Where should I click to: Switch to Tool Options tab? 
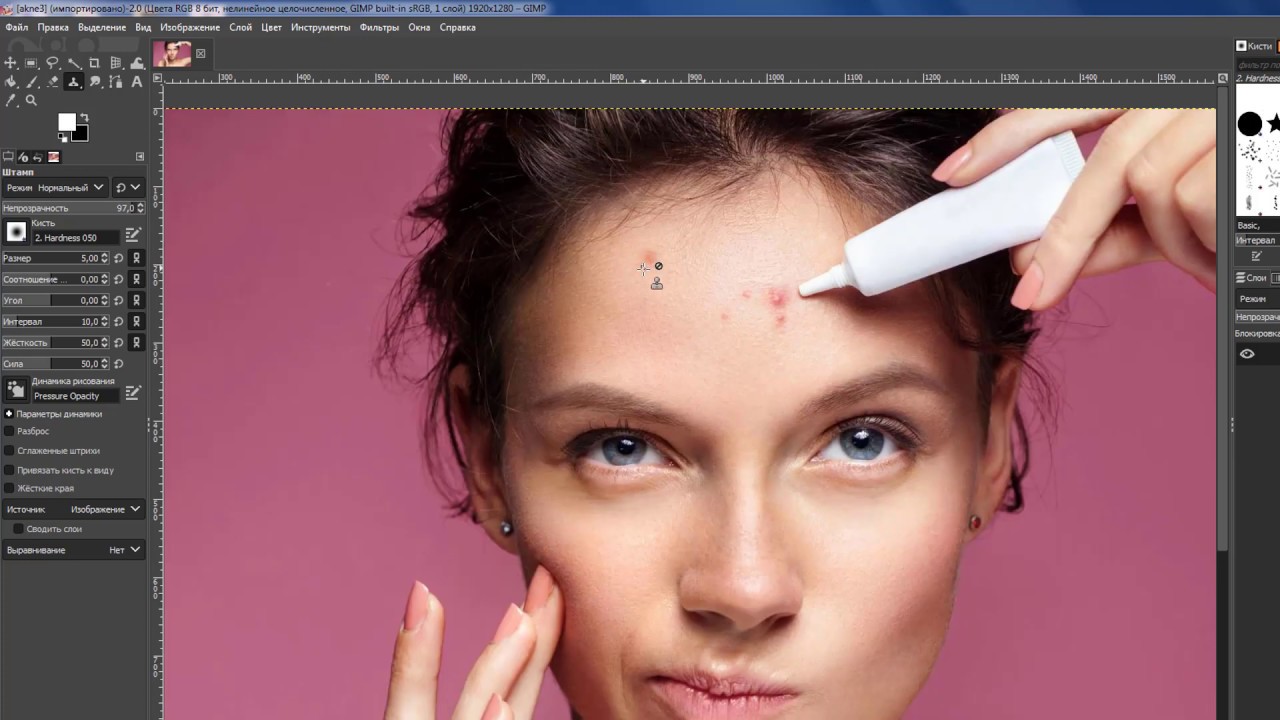(x=8, y=157)
